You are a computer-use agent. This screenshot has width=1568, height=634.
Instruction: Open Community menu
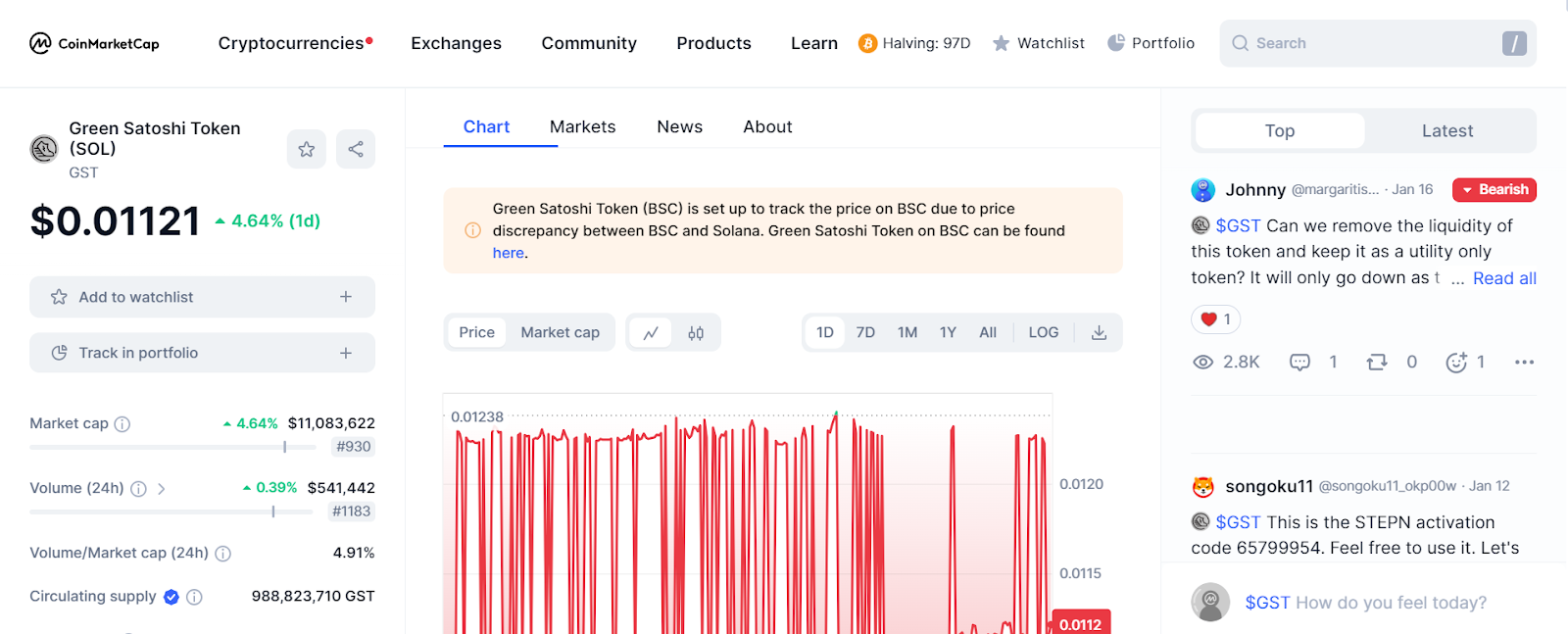(589, 43)
